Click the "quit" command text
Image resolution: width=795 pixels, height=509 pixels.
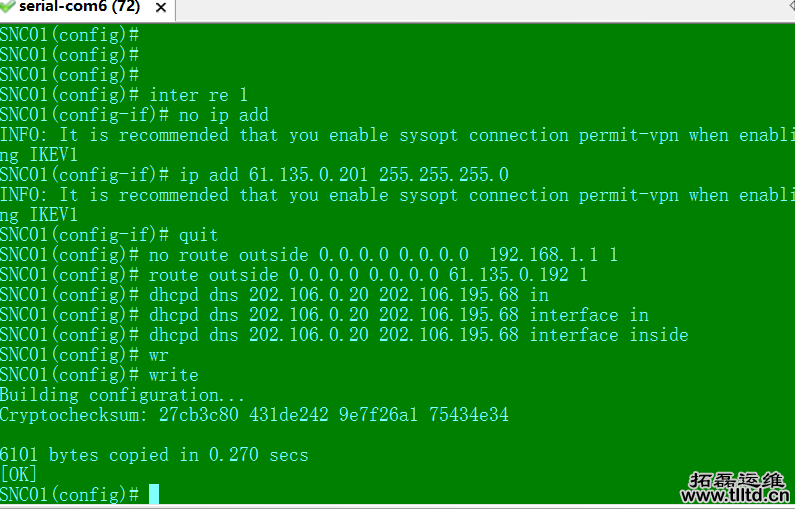198,235
